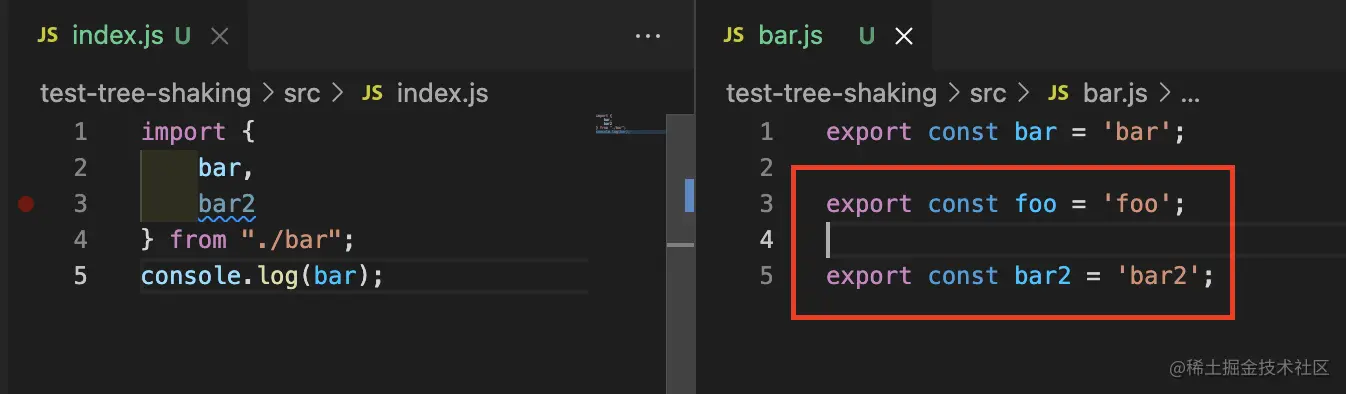Click the minimap in index.js editor
The width and height of the screenshot is (1346, 394).
(x=631, y=124)
